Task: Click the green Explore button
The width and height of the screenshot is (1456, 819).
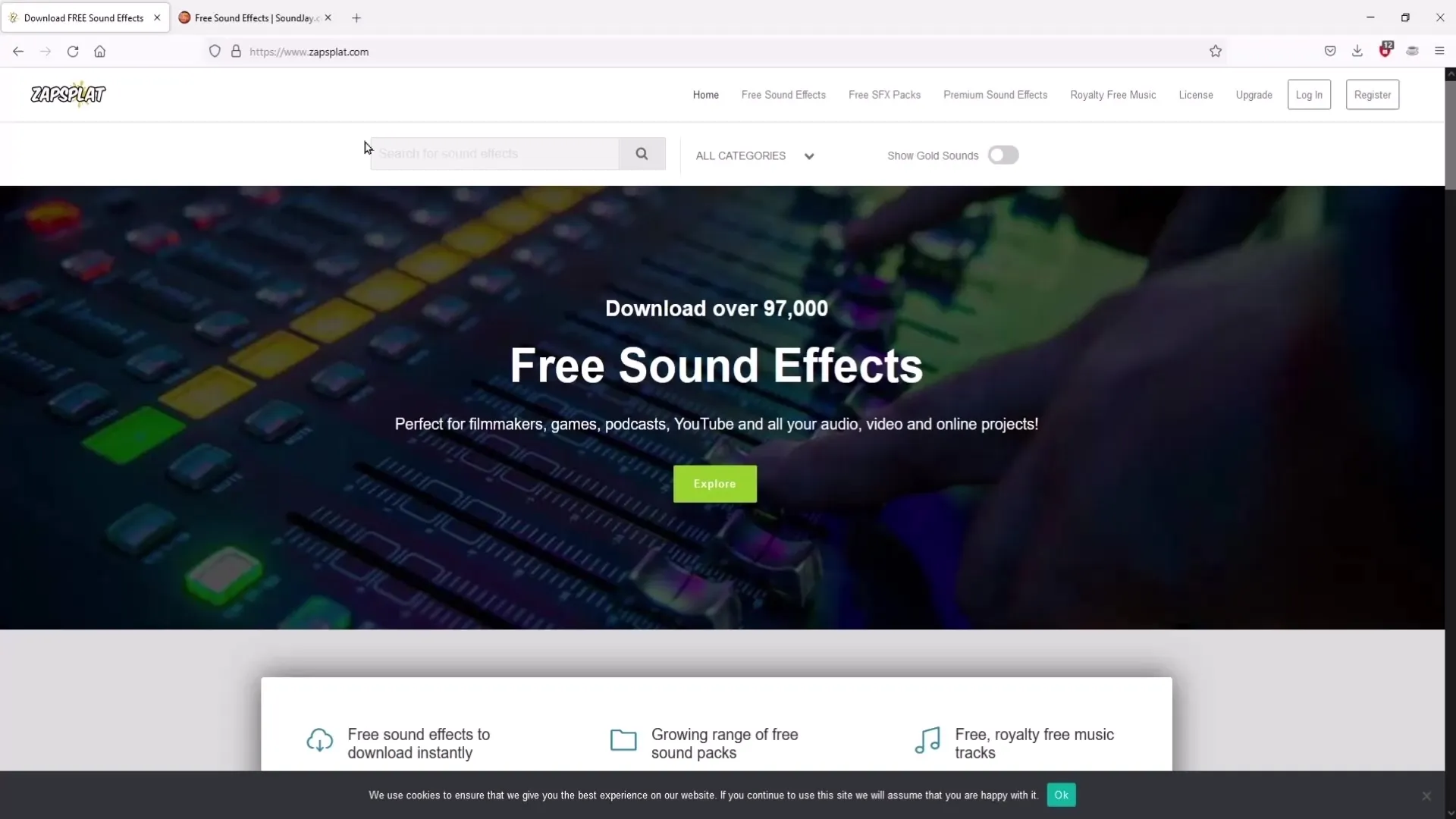Action: 714,484
